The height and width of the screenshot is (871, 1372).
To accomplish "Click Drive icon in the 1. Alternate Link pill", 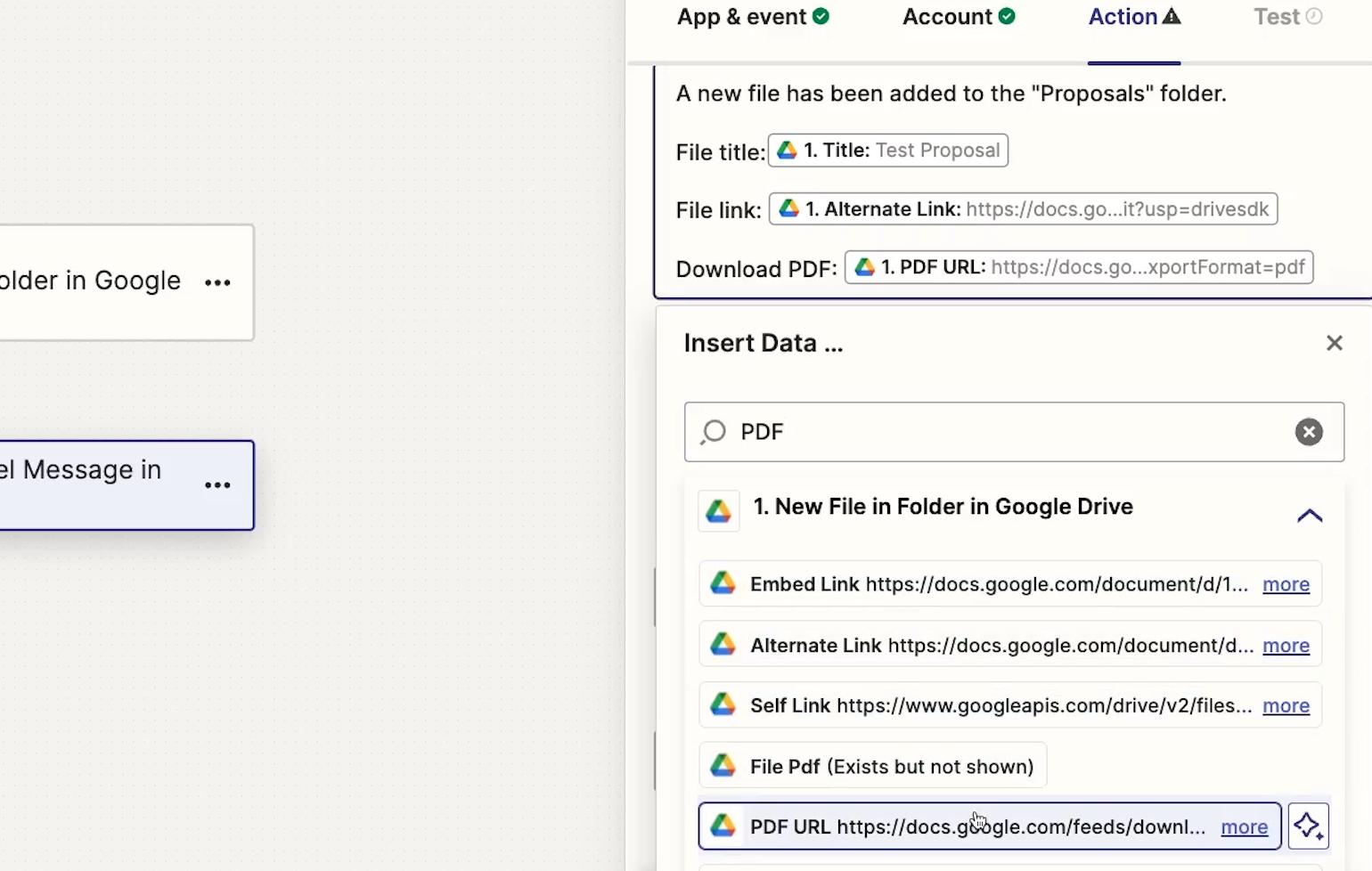I will [x=788, y=208].
